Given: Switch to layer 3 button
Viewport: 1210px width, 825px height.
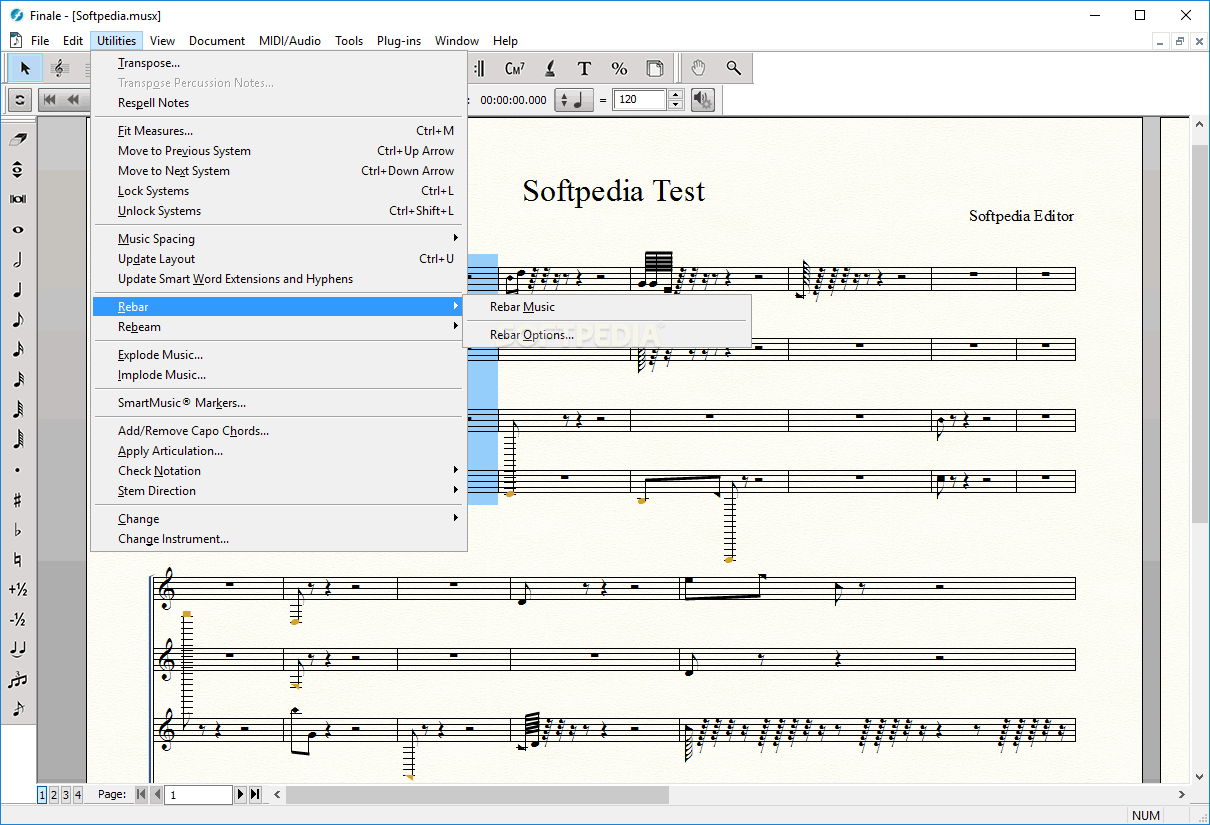Looking at the screenshot, I should pos(66,795).
